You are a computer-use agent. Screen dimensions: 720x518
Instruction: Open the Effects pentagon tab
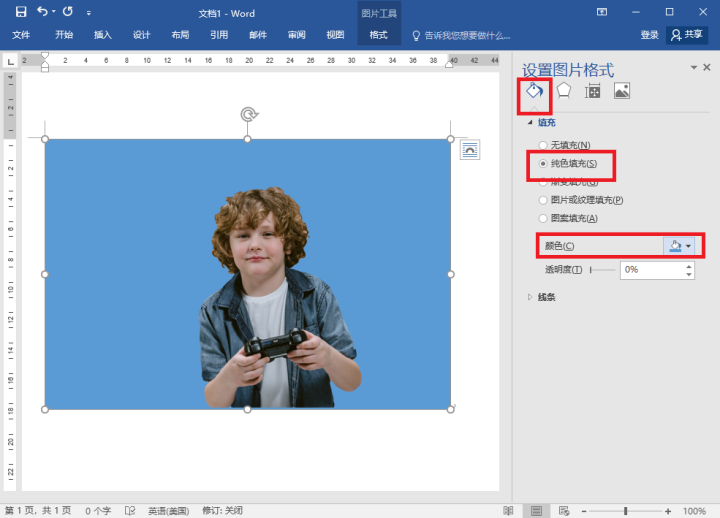tap(564, 91)
